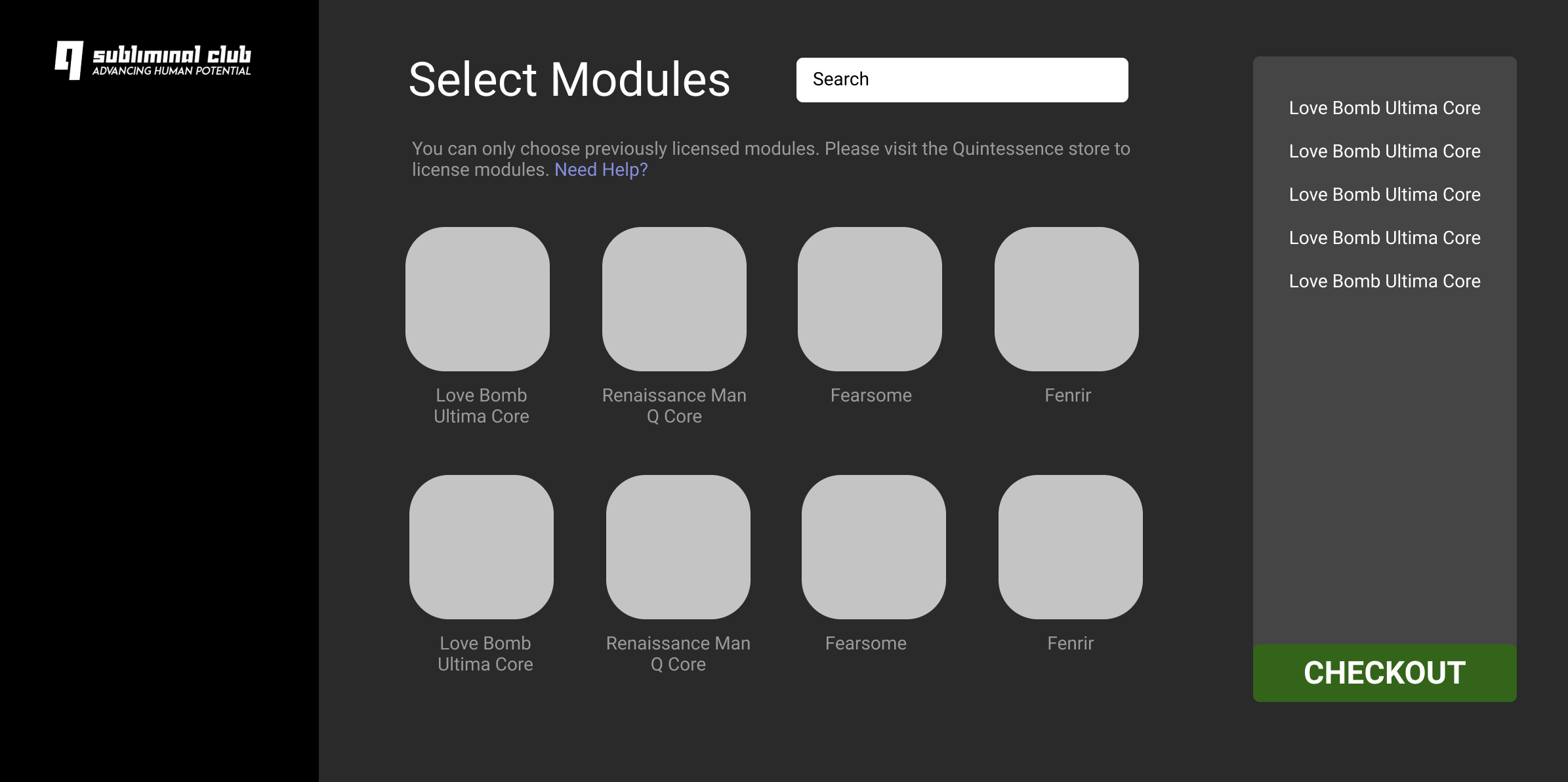The height and width of the screenshot is (782, 1568).
Task: Choose the top-row Fearsome module tile
Action: click(x=870, y=299)
